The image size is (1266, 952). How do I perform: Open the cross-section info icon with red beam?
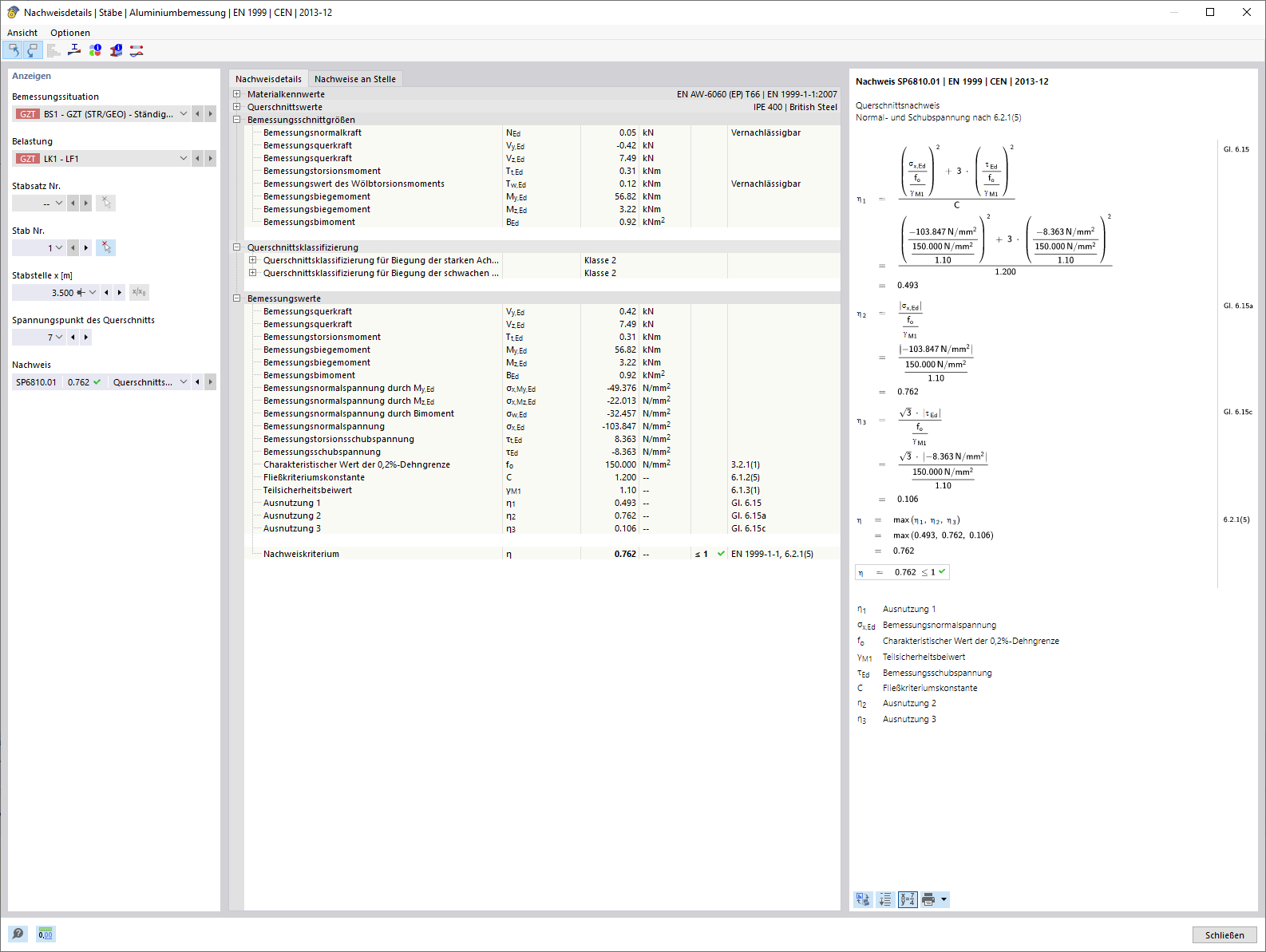pos(116,50)
